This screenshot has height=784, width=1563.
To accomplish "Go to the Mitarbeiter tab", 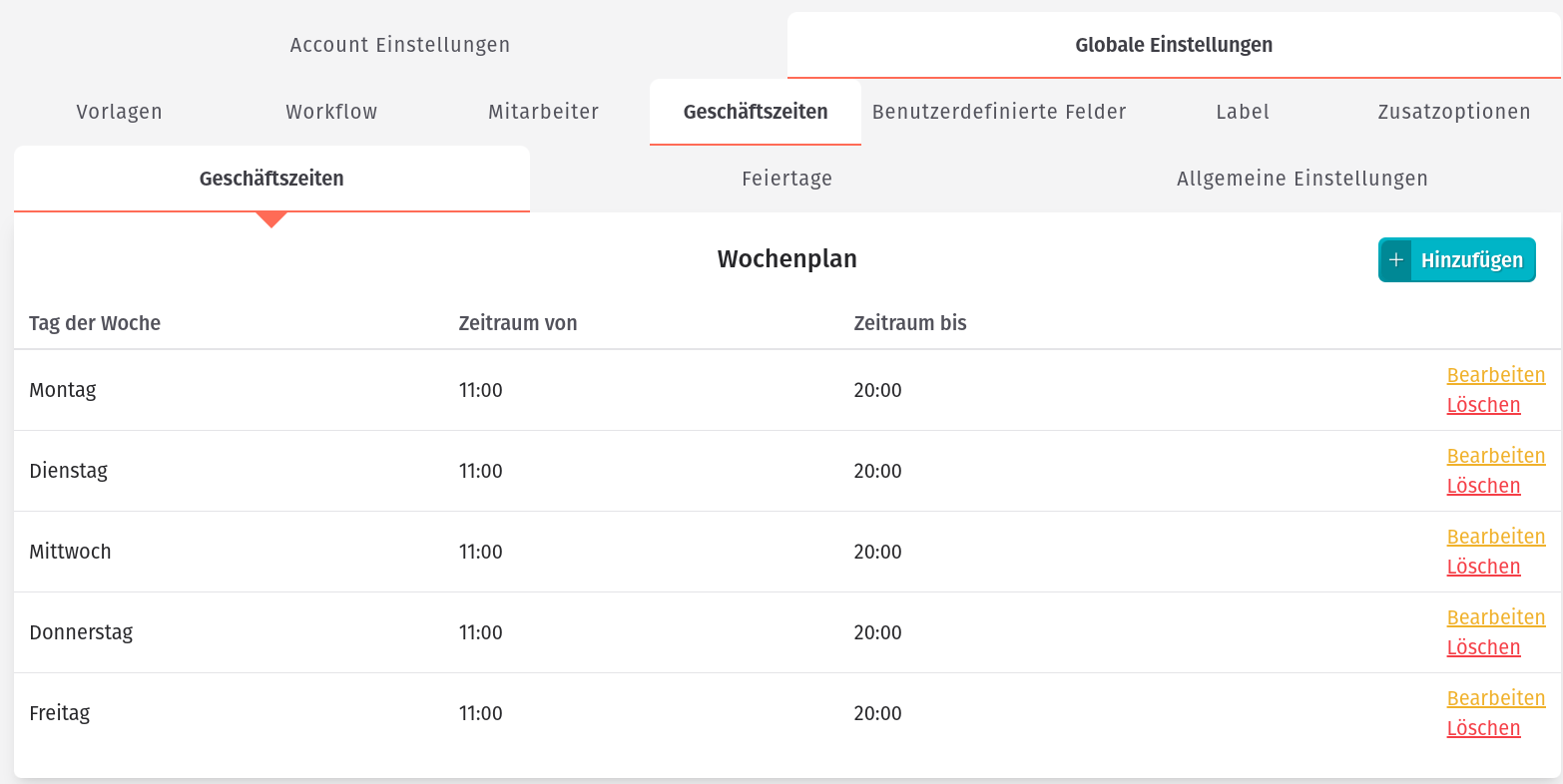I will coord(544,112).
